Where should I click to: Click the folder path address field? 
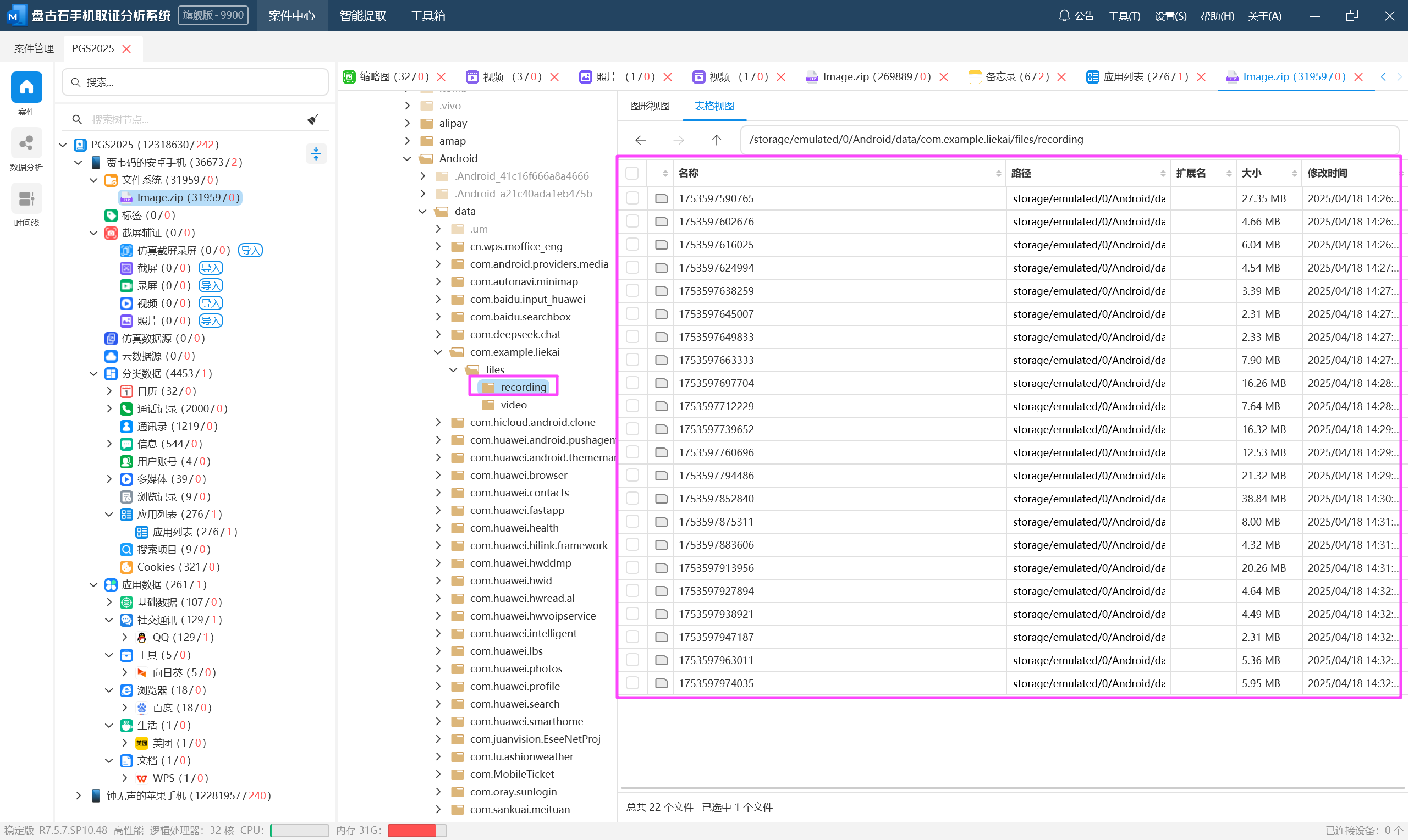point(1069,140)
